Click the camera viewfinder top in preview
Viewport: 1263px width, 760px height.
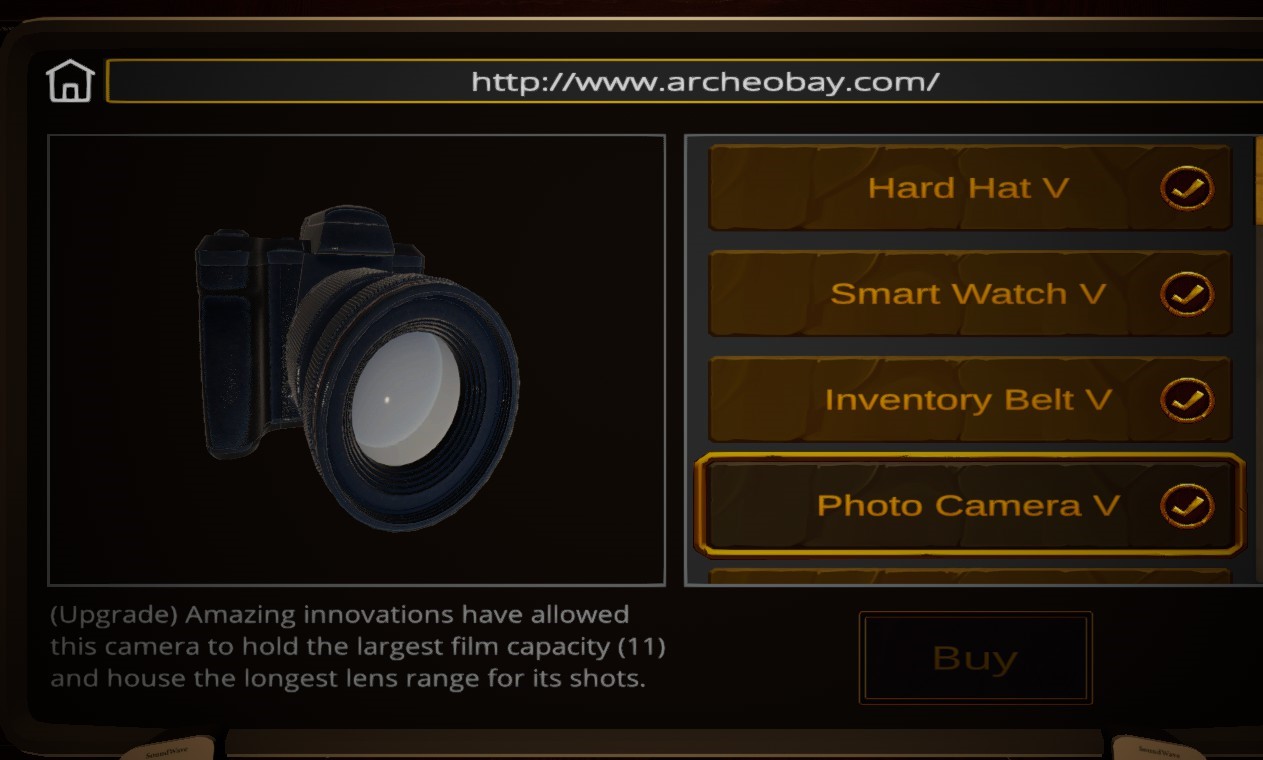click(x=343, y=228)
